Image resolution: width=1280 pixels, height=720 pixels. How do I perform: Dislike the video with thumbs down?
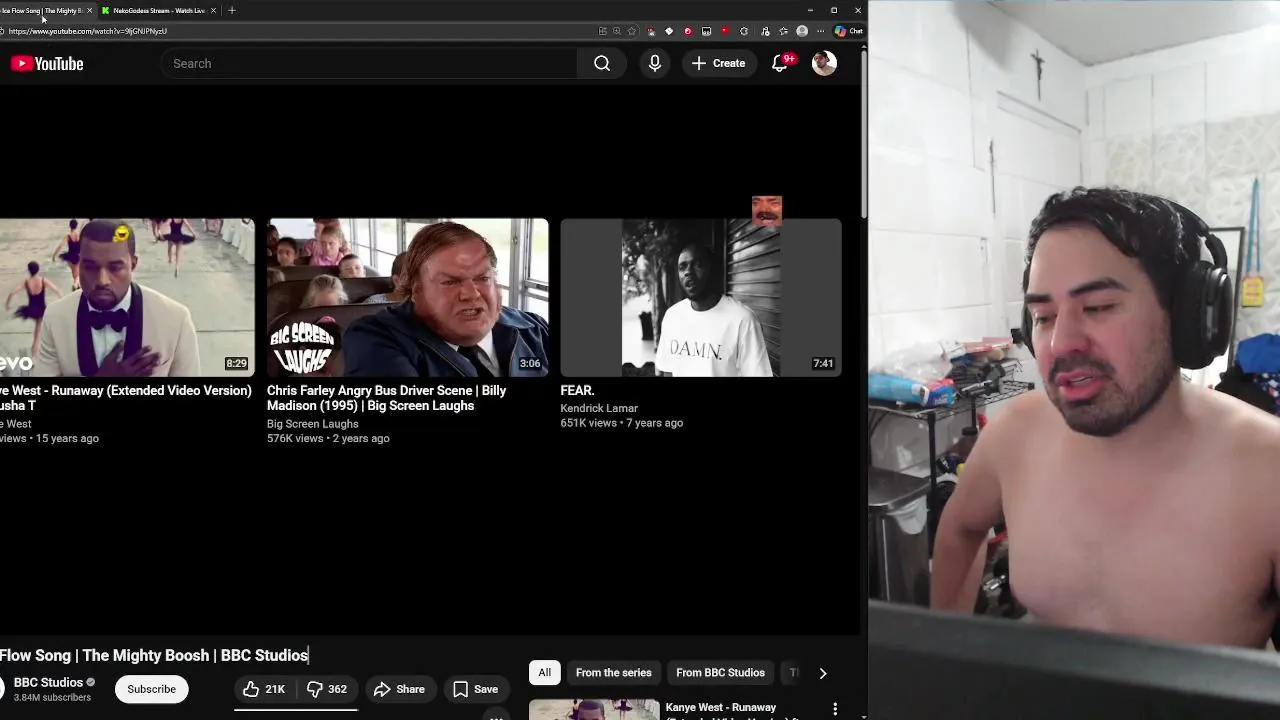[327, 689]
